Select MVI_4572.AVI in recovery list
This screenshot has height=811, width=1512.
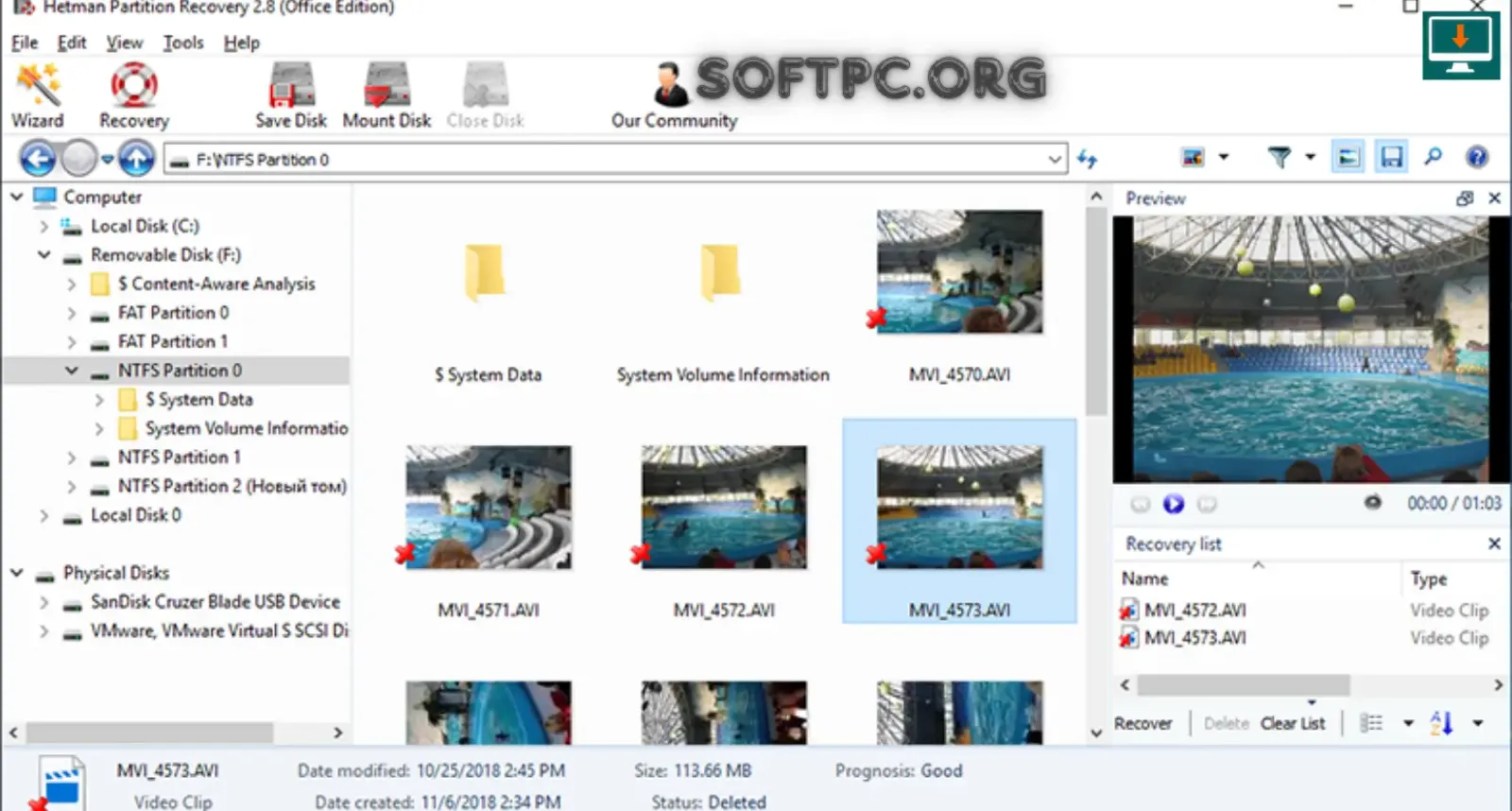click(x=1194, y=611)
